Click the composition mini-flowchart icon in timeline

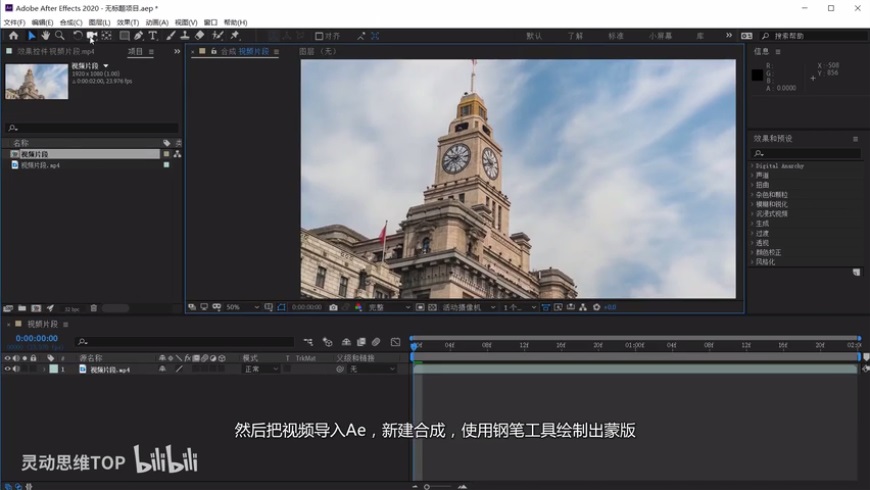click(x=308, y=342)
